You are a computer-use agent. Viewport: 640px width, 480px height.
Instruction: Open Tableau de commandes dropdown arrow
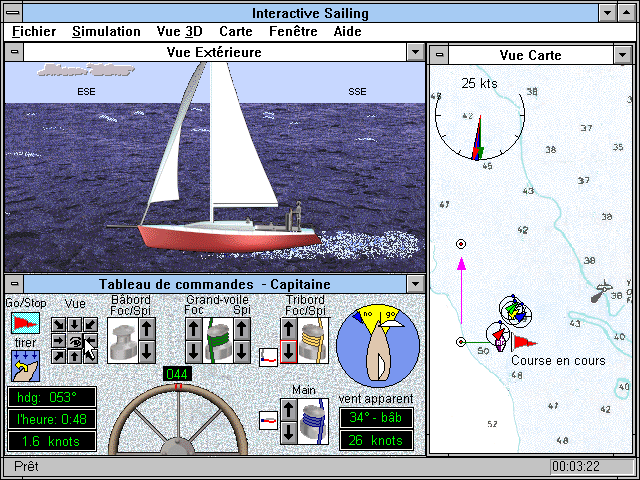coord(416,284)
